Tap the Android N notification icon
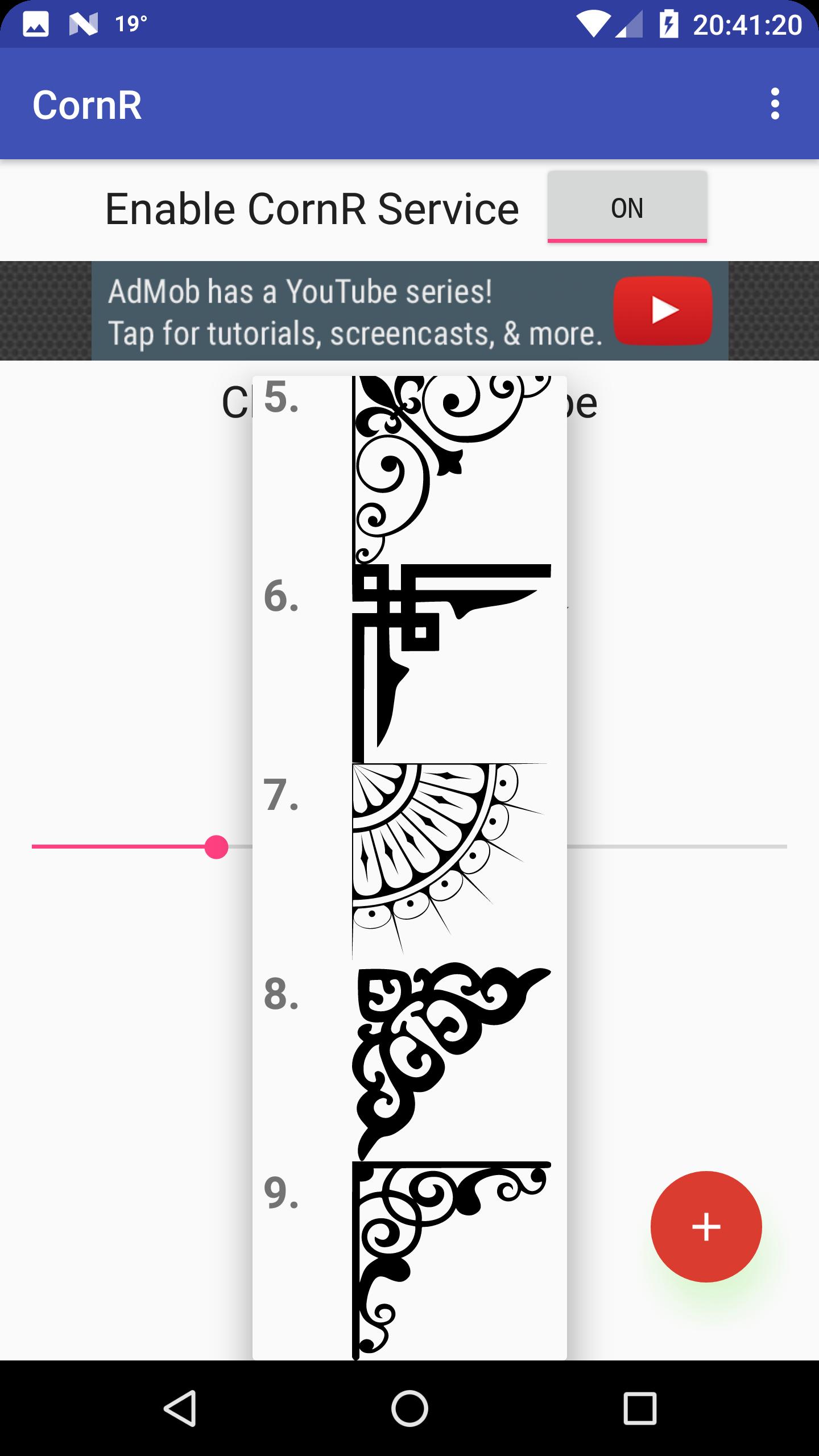The height and width of the screenshot is (1456, 819). click(x=83, y=24)
